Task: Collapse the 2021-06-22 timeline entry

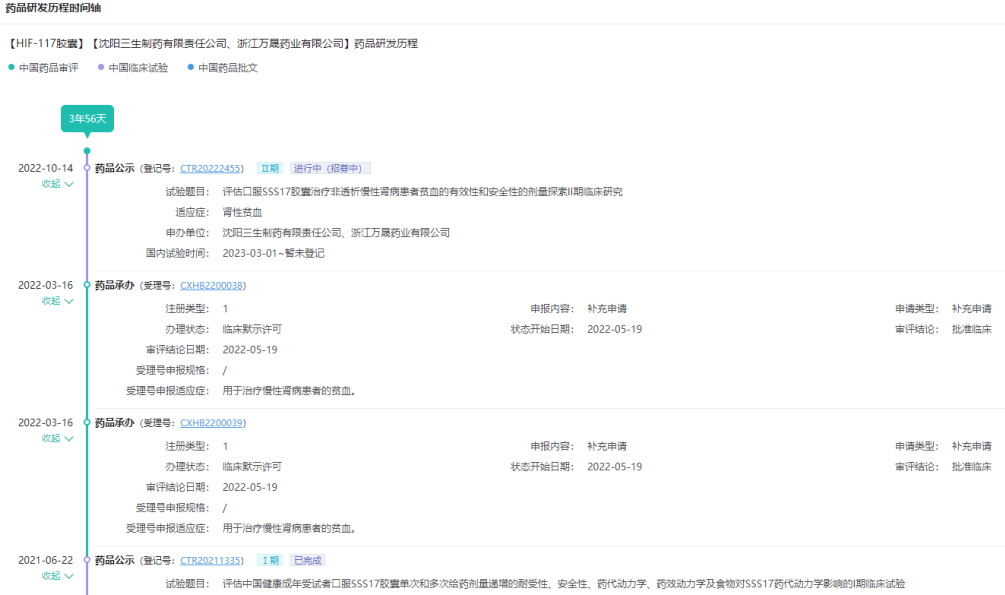Action: click(57, 576)
